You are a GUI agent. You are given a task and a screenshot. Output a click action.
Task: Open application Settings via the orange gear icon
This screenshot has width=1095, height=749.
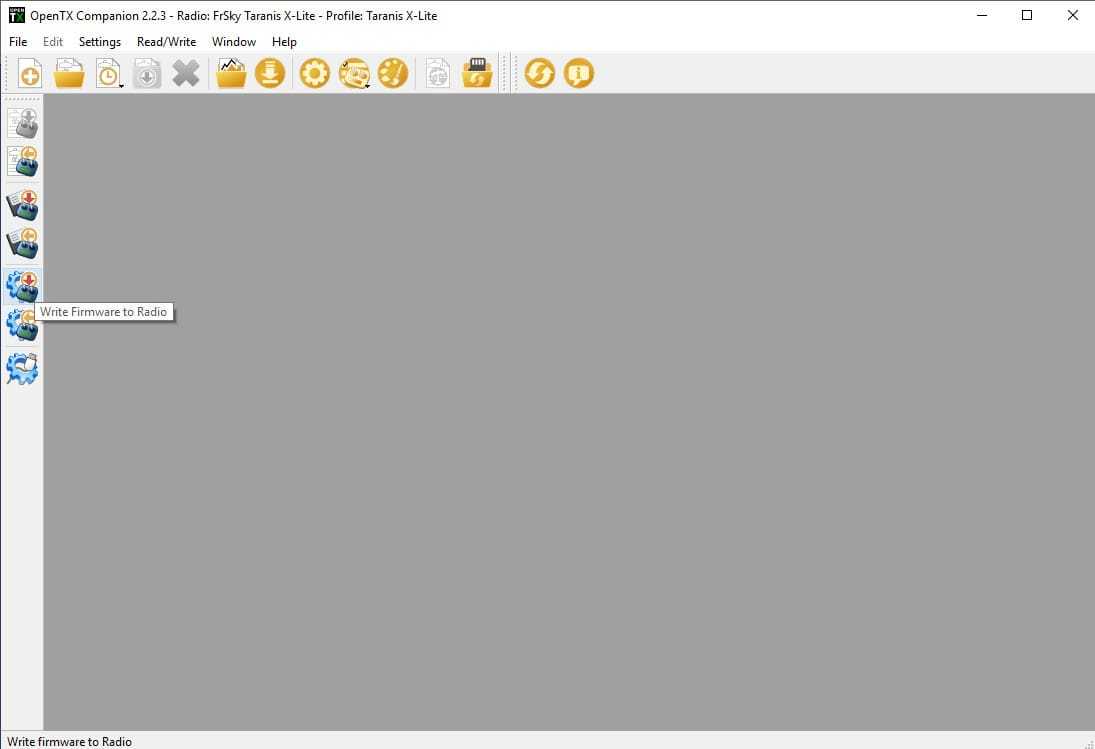315,73
